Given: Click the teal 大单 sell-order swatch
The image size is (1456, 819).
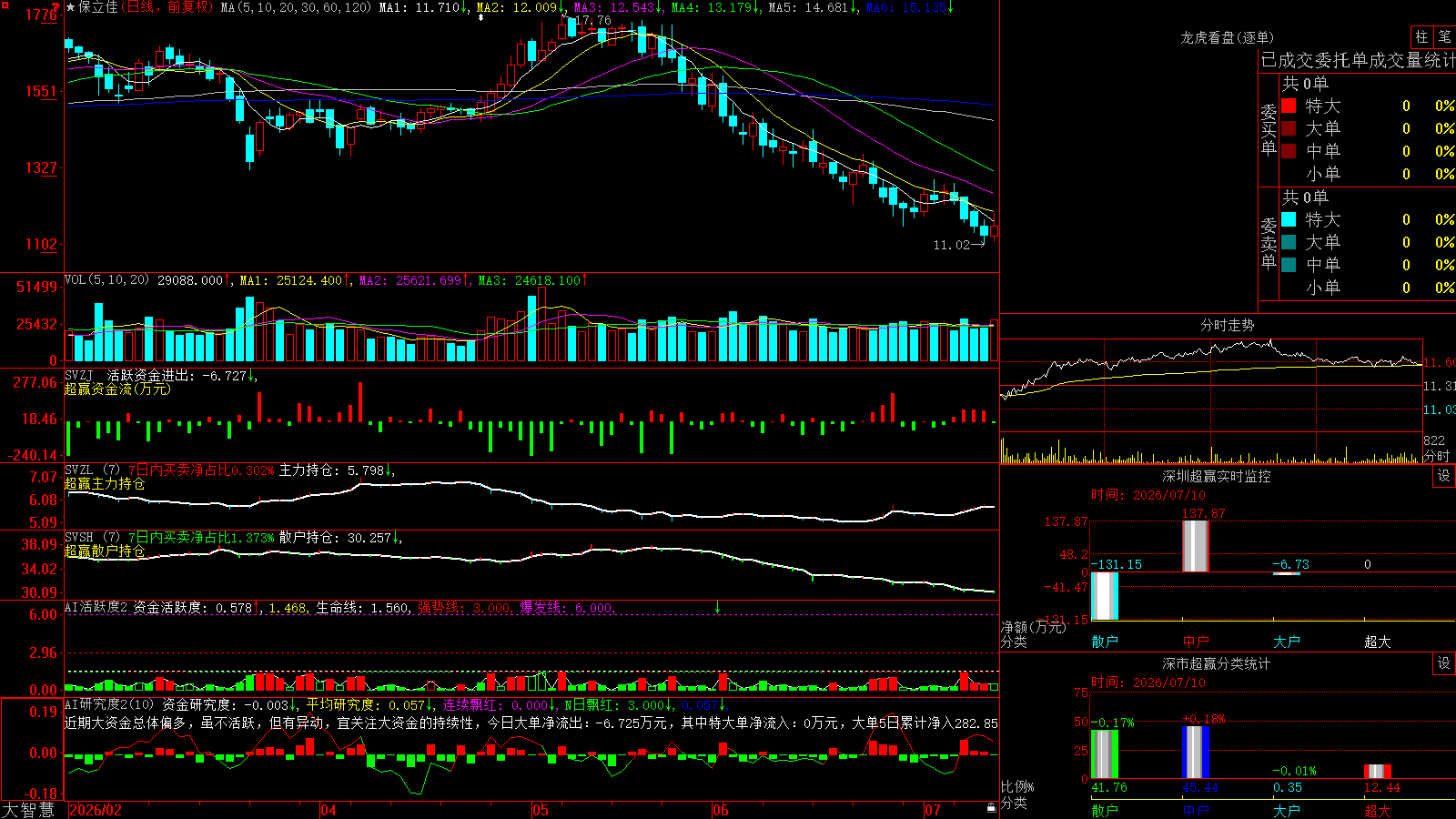Looking at the screenshot, I should point(1289,242).
